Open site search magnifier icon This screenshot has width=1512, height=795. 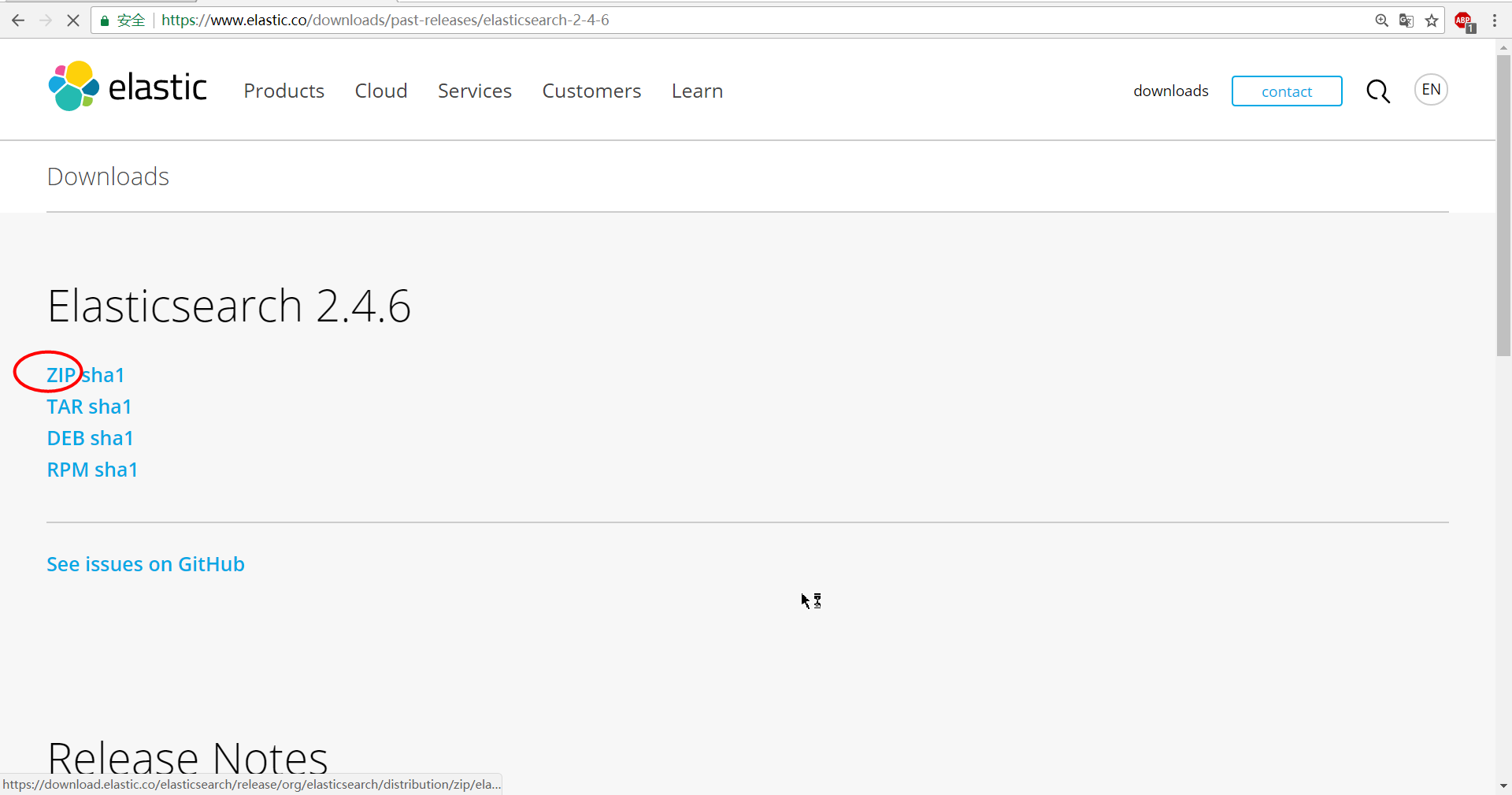(1378, 91)
